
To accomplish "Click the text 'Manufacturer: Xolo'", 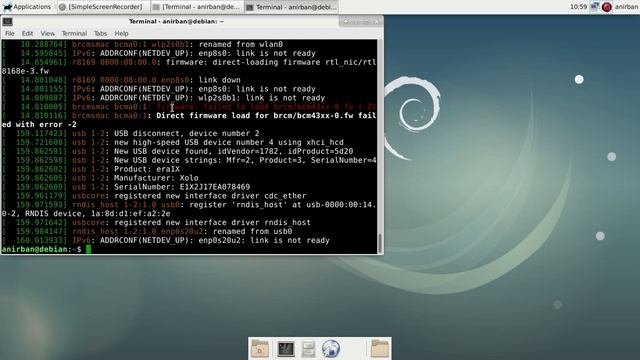I will click(x=156, y=178).
